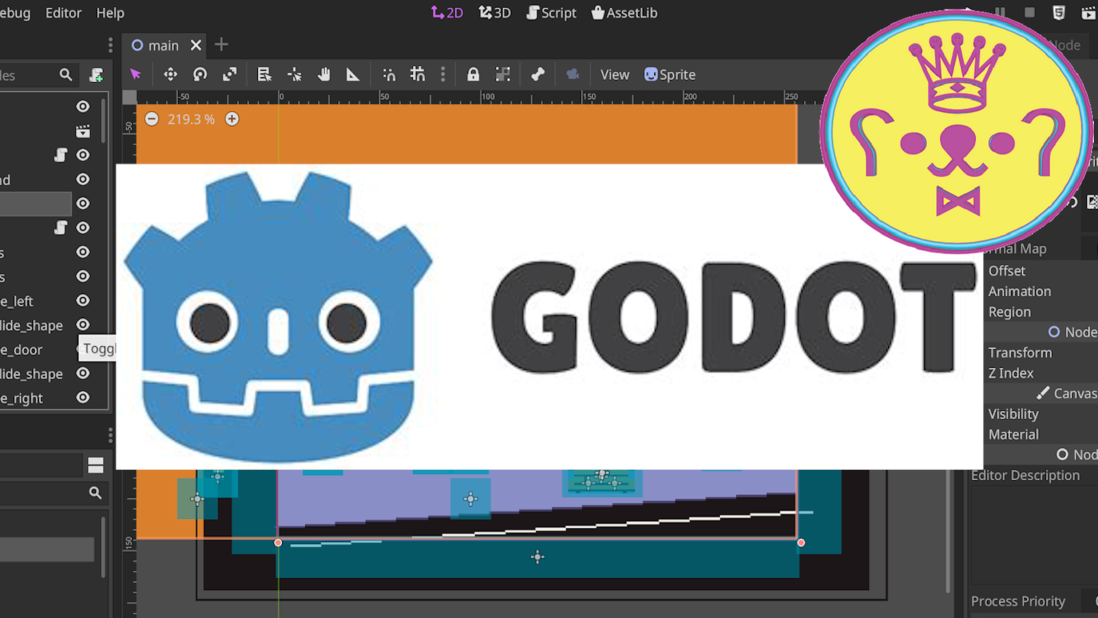Toggle visibility of the e_right node
This screenshot has height=618, width=1098.
coord(83,398)
